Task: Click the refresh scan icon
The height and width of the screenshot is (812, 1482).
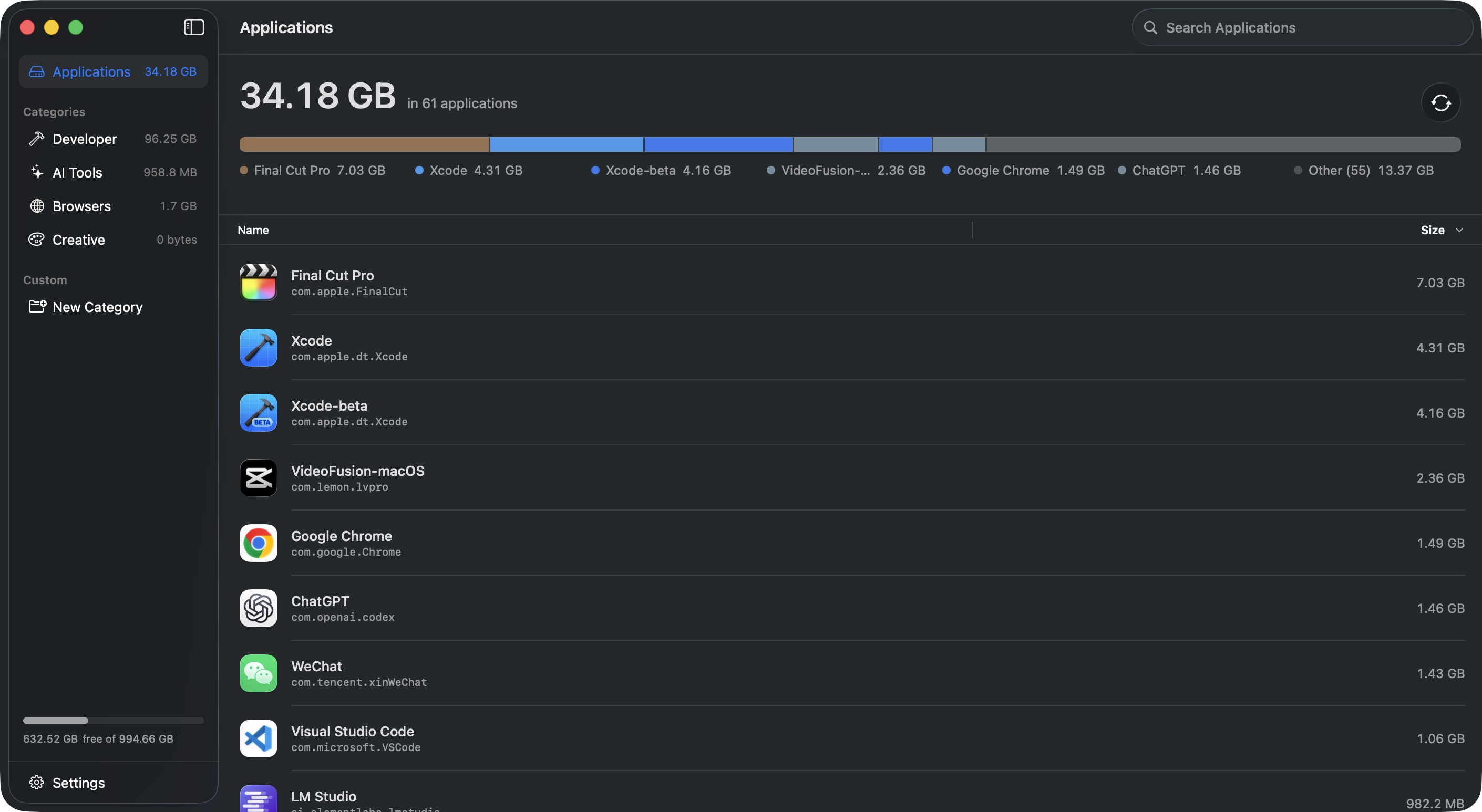Action: [x=1440, y=103]
